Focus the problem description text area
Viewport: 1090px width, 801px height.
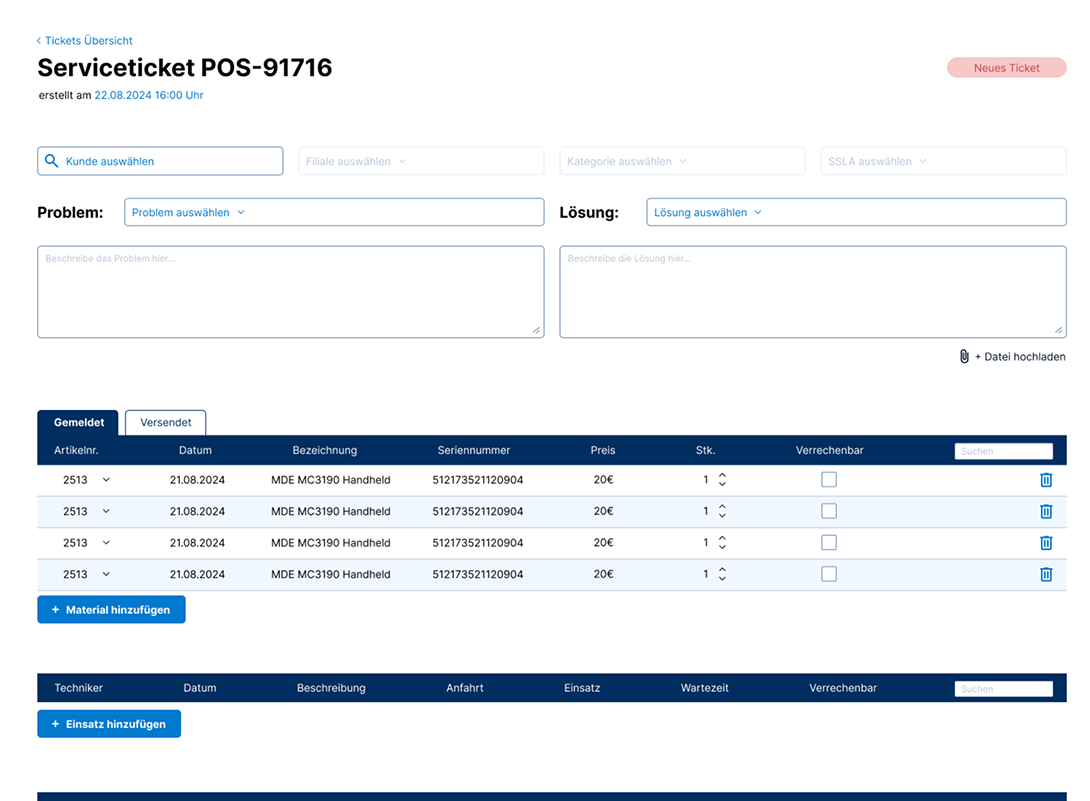[290, 292]
